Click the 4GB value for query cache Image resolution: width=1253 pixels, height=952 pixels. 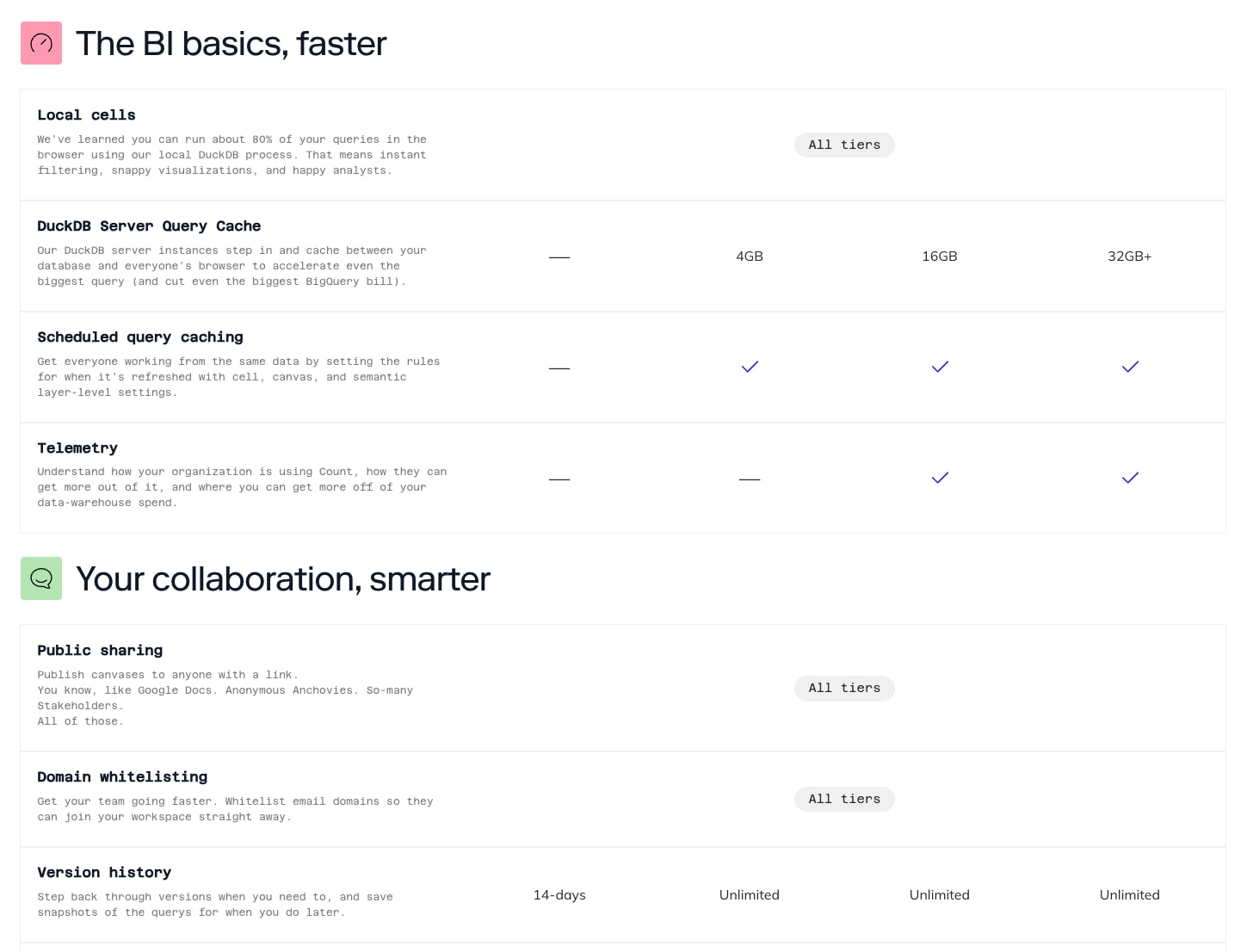[x=750, y=257]
